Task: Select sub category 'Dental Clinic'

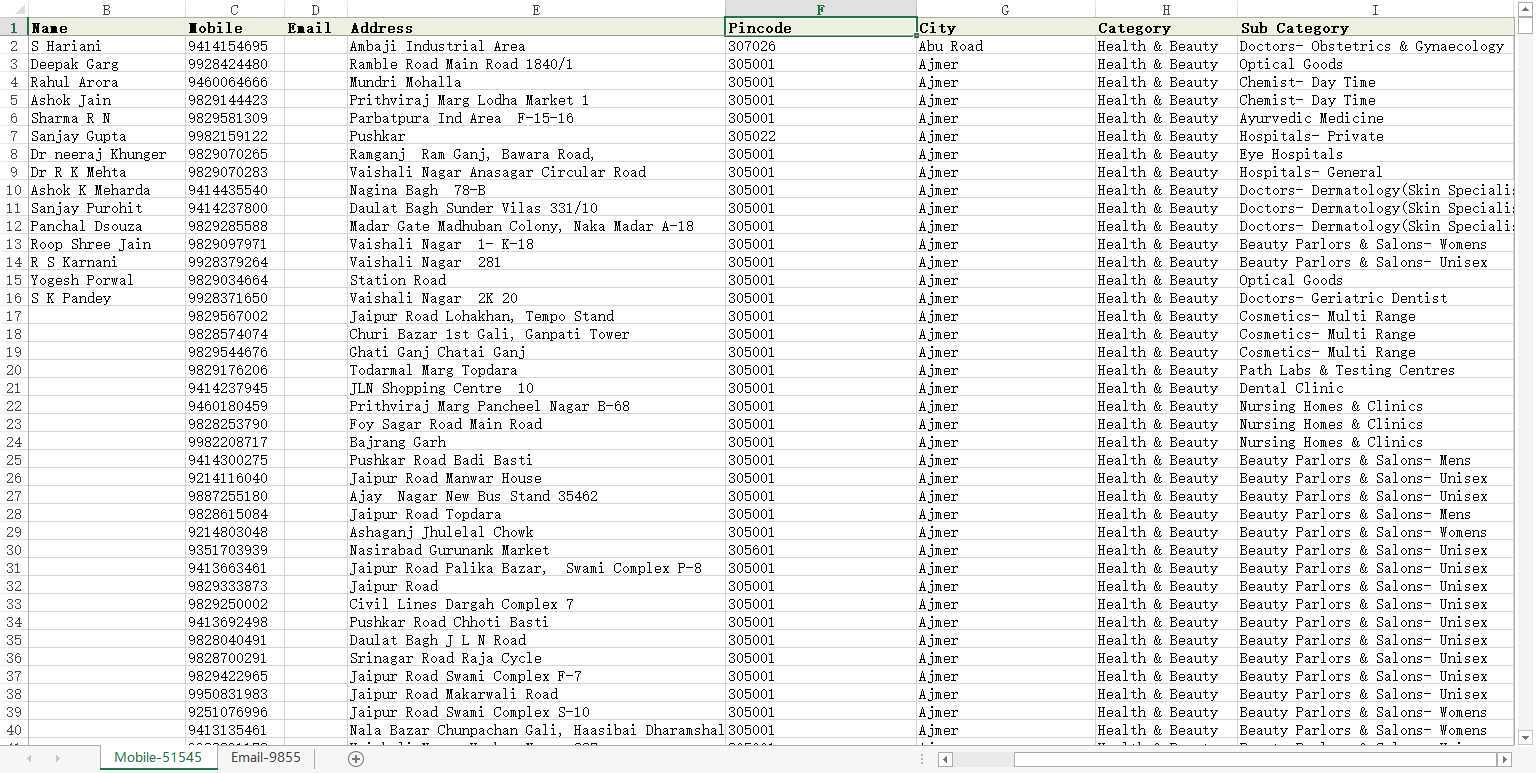Action: pos(1376,388)
